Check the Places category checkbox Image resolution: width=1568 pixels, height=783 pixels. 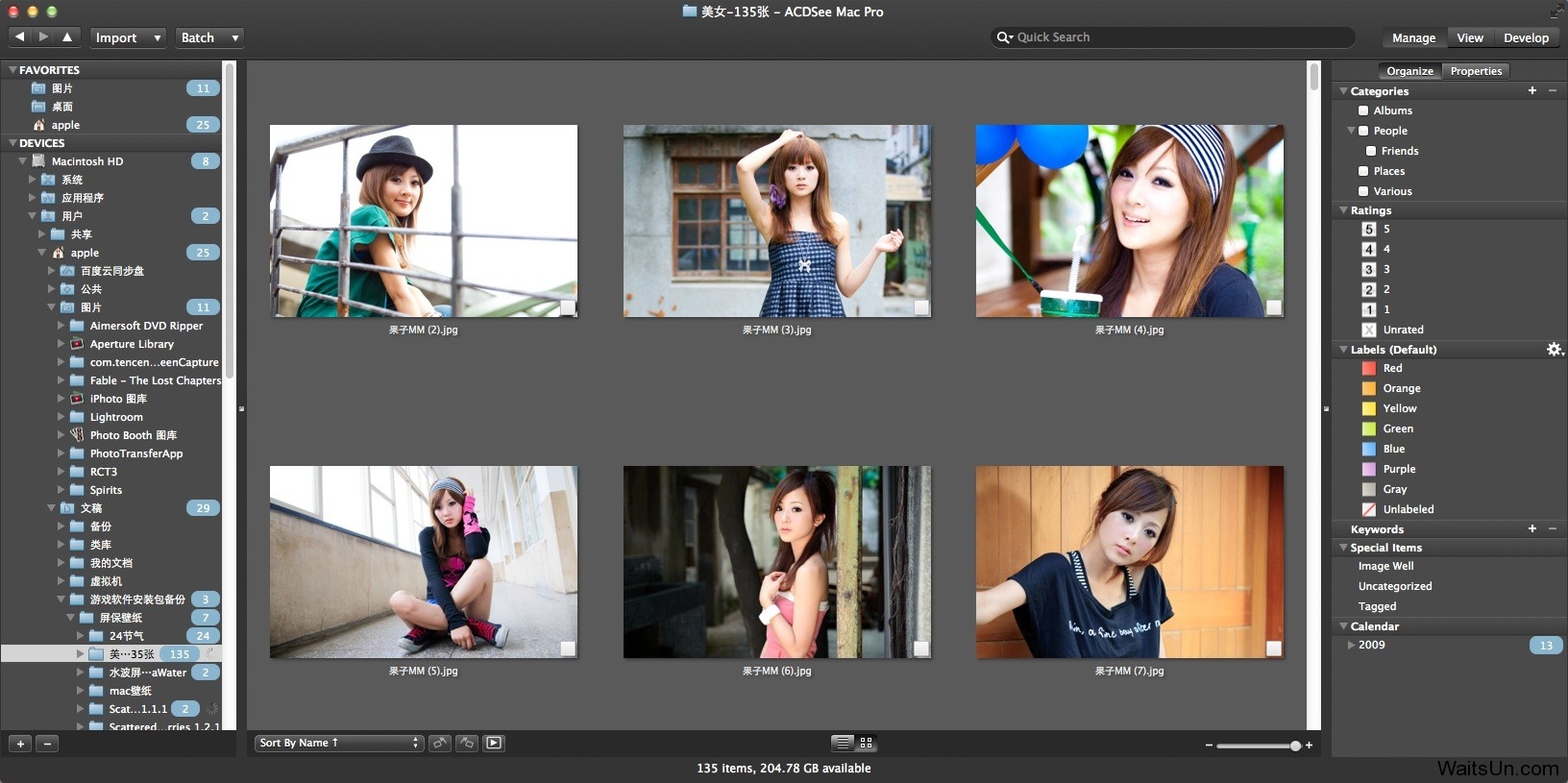click(1362, 171)
